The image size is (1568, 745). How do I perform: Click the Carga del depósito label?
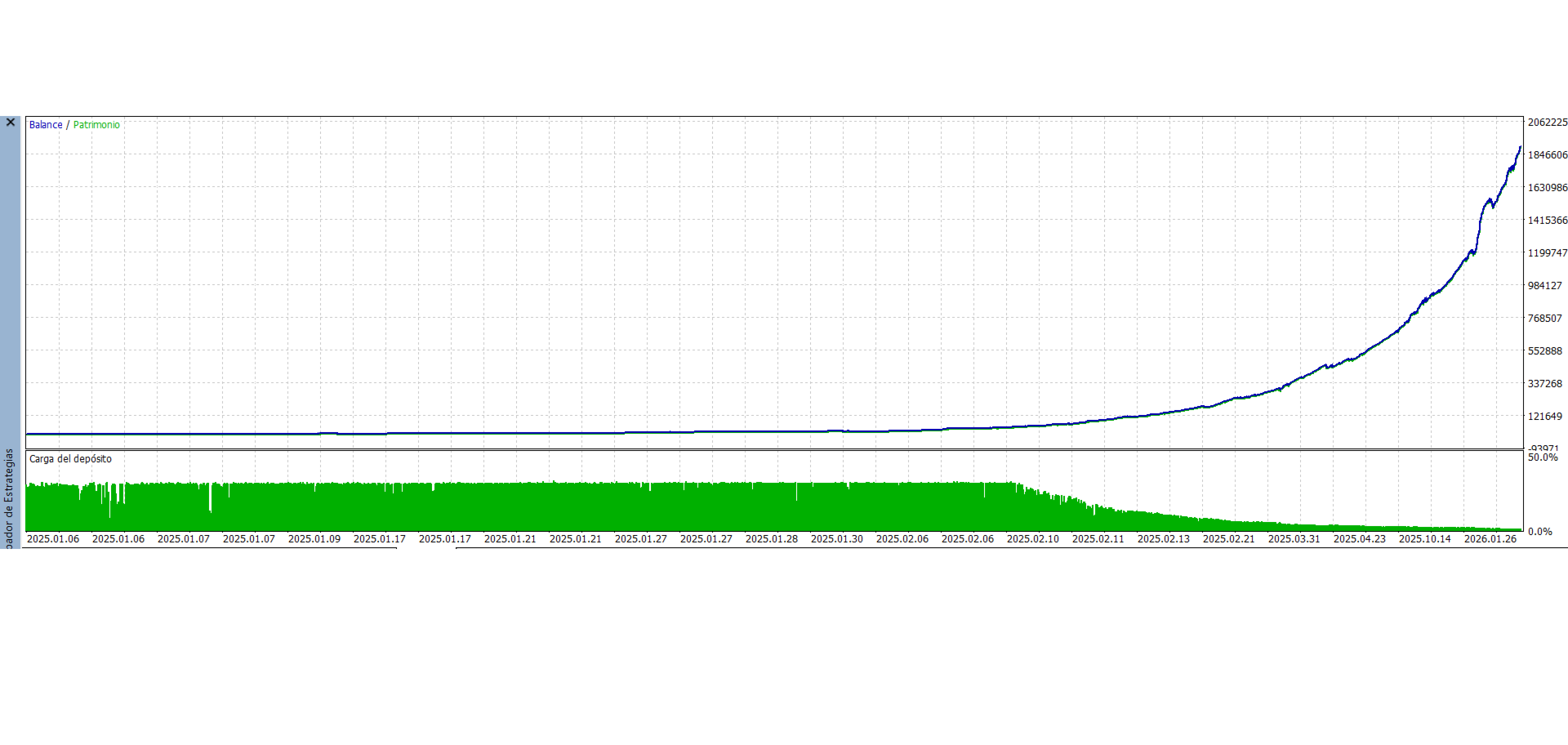coord(70,459)
